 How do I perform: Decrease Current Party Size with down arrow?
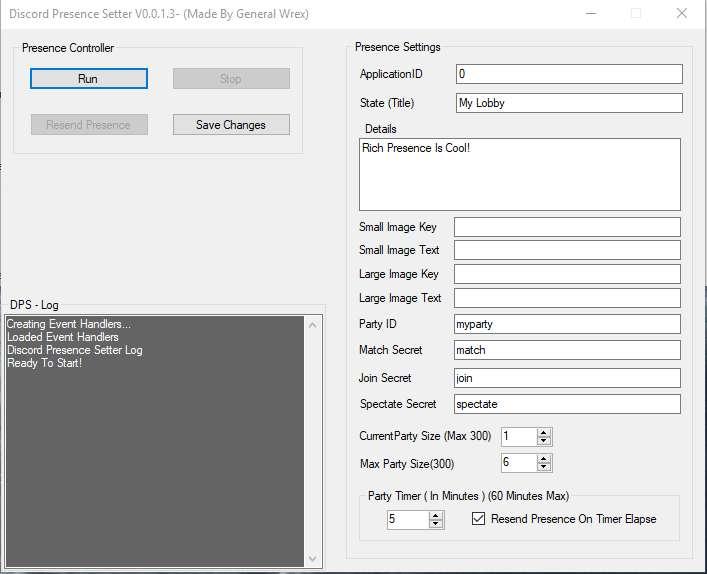pos(544,441)
